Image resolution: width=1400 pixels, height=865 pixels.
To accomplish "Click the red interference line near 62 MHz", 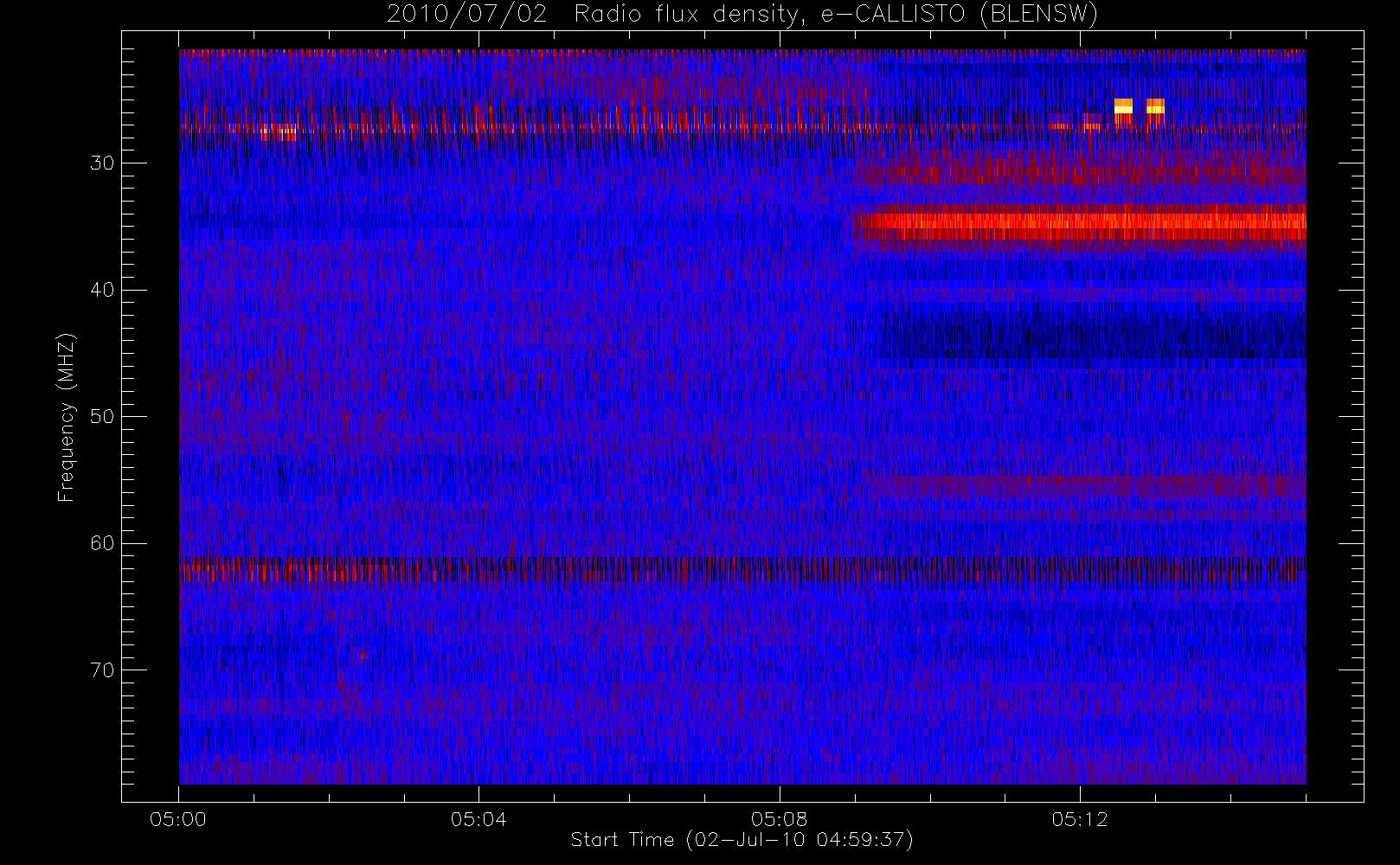I will pyautogui.click(x=742, y=570).
